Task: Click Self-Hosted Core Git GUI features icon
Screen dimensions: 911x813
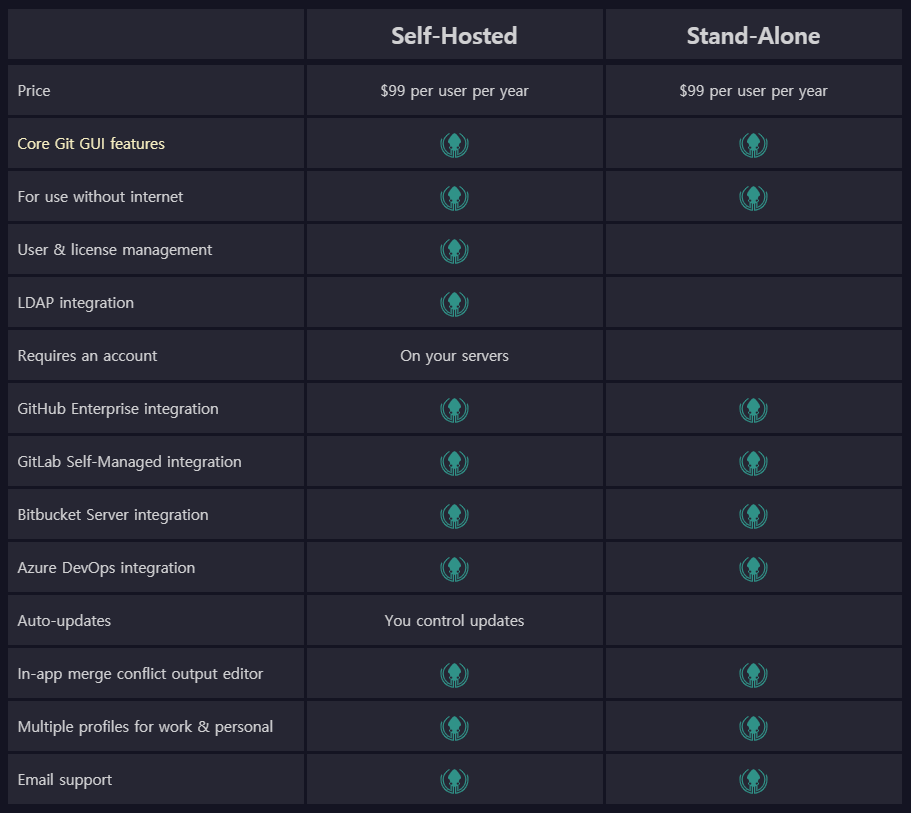Action: (x=454, y=145)
